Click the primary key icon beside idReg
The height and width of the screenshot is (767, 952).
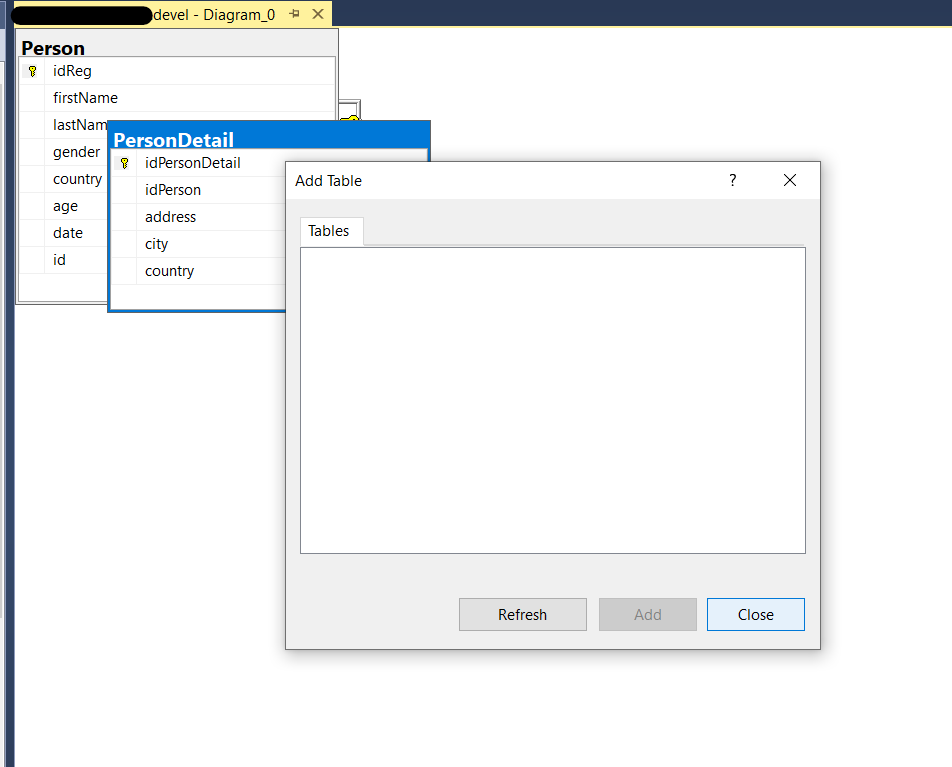32,71
